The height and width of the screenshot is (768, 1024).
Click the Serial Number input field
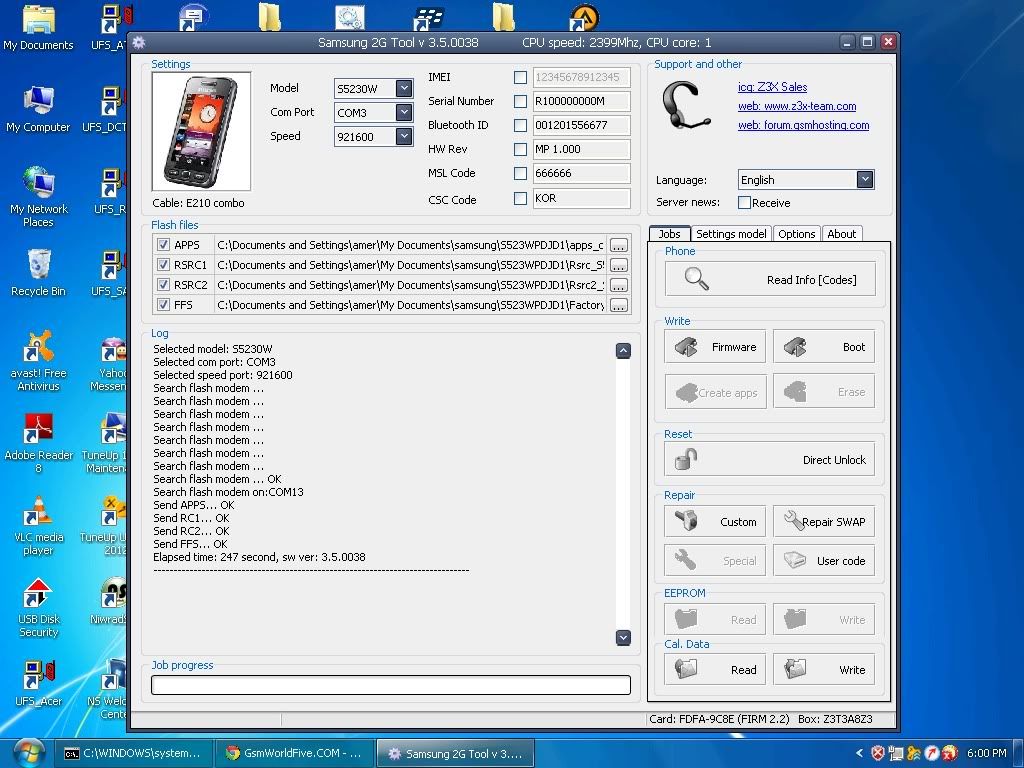(x=581, y=101)
